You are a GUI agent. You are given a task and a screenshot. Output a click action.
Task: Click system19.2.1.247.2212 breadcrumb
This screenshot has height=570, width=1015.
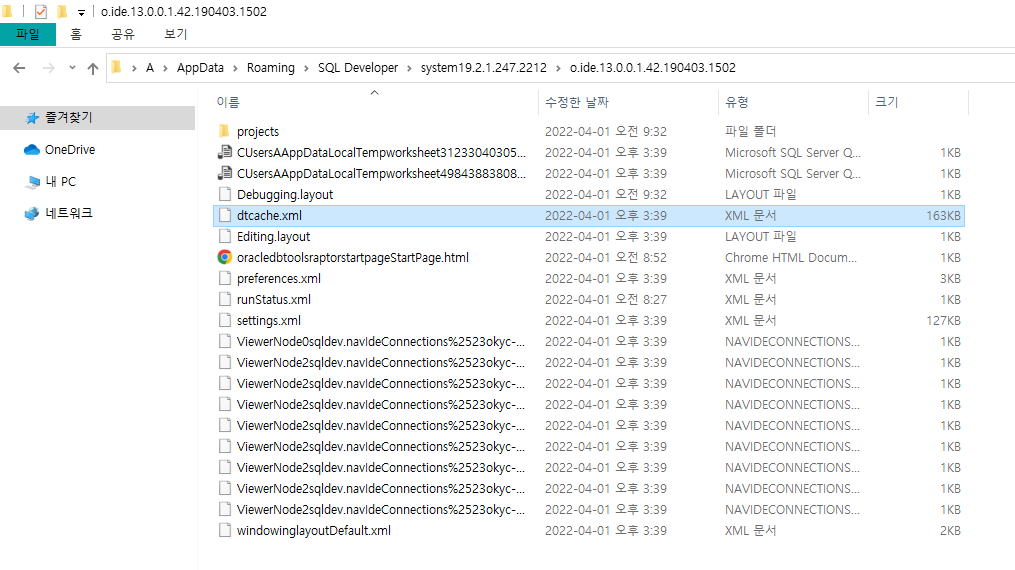[x=484, y=68]
